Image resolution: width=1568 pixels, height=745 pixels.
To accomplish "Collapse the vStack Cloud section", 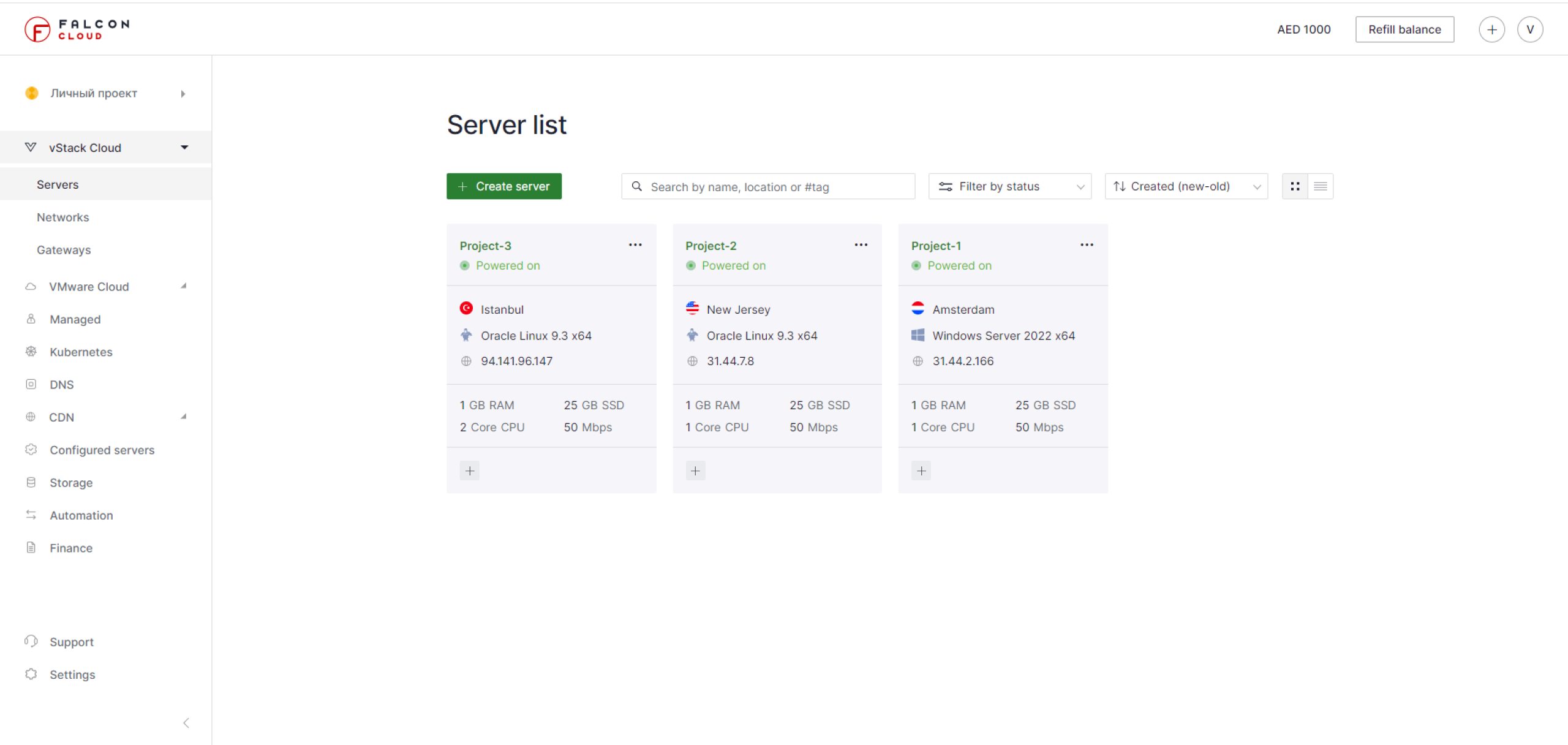I will (105, 147).
